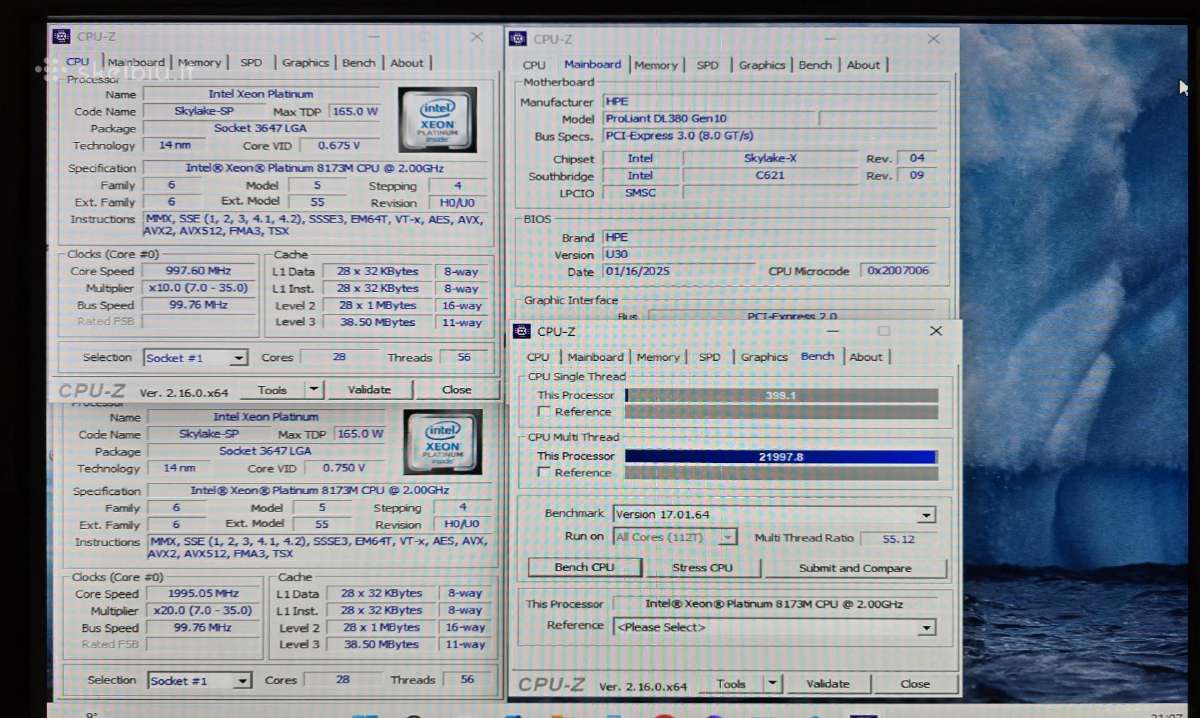
Task: Select CPU tab in Mainboard window
Action: pos(534,65)
